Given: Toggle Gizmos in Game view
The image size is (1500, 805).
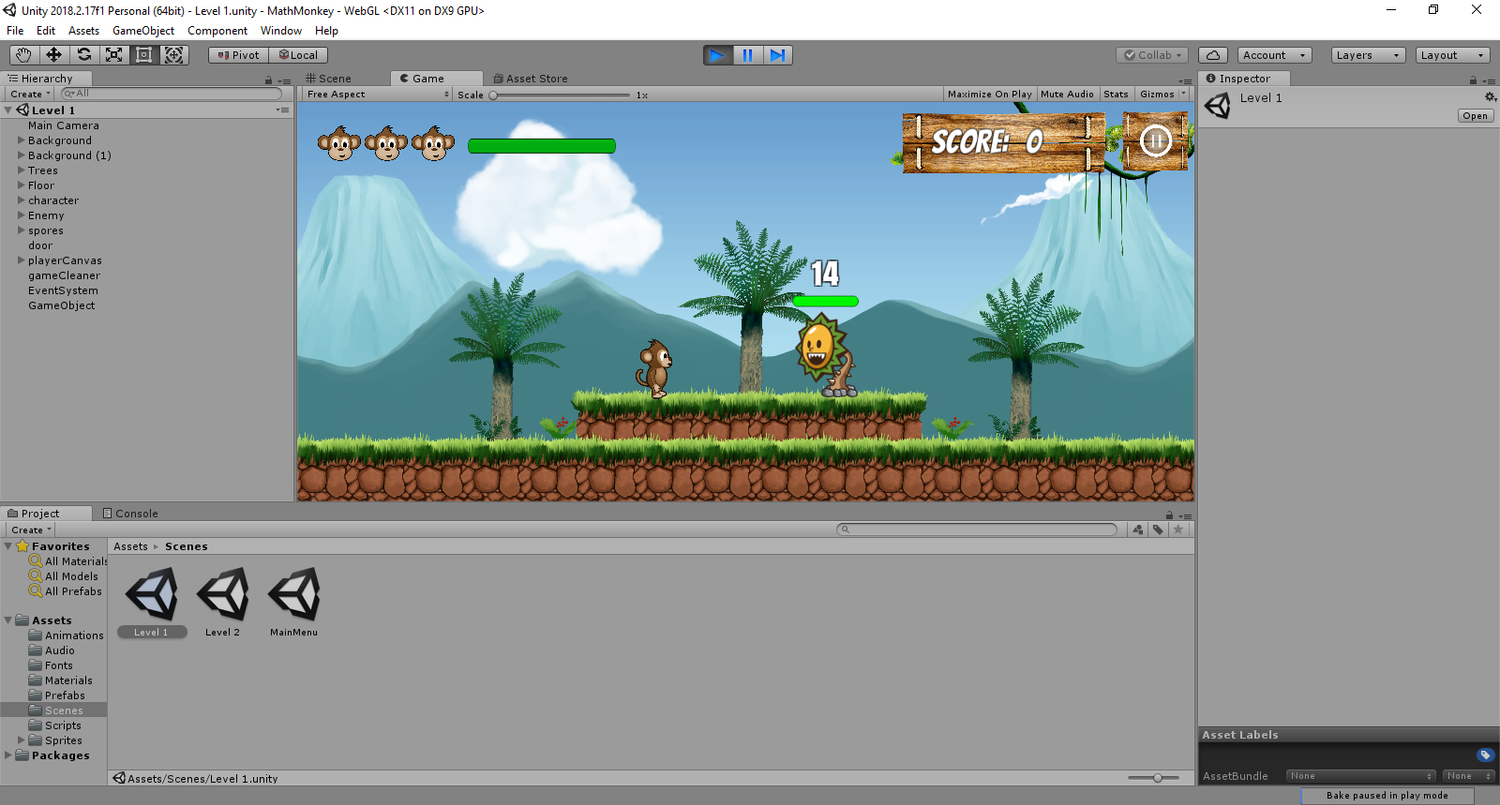Looking at the screenshot, I should pos(1157,94).
